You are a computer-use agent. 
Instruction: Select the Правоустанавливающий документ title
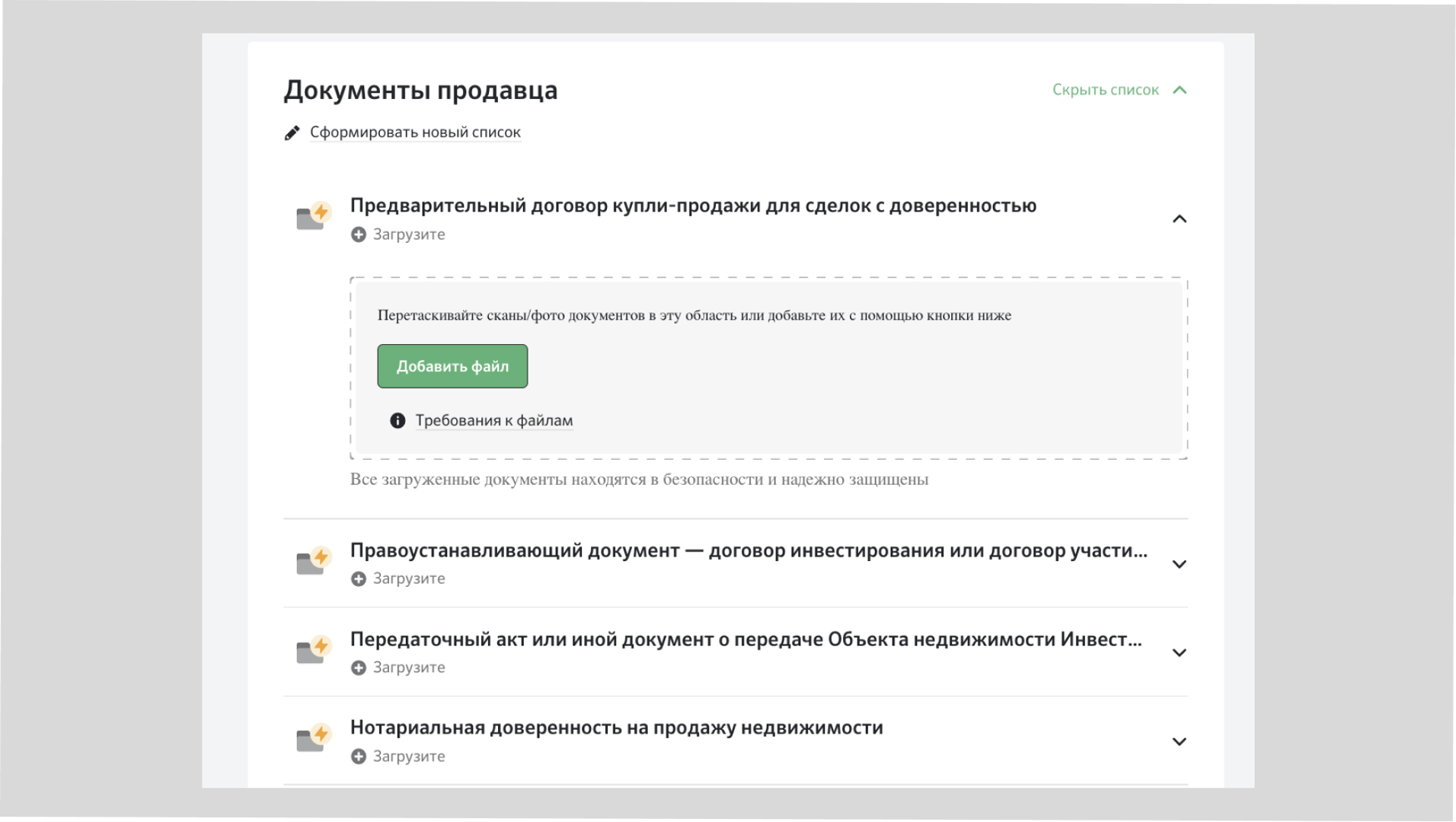tap(749, 550)
